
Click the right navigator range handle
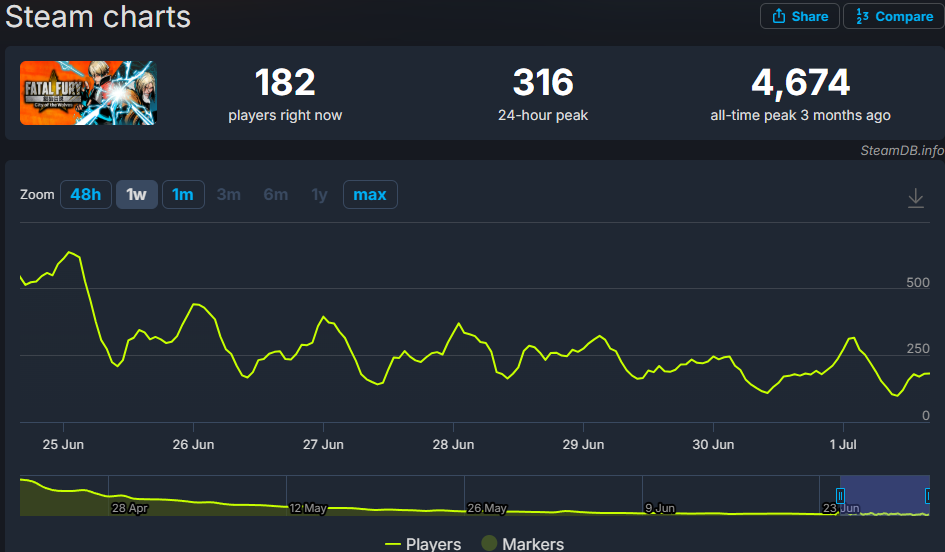[x=928, y=496]
